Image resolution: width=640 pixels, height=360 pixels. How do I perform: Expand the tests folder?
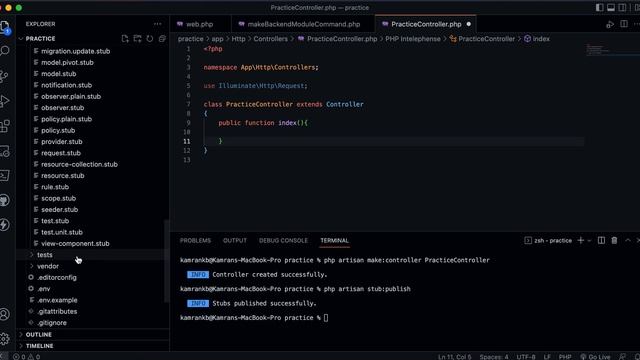(44, 255)
